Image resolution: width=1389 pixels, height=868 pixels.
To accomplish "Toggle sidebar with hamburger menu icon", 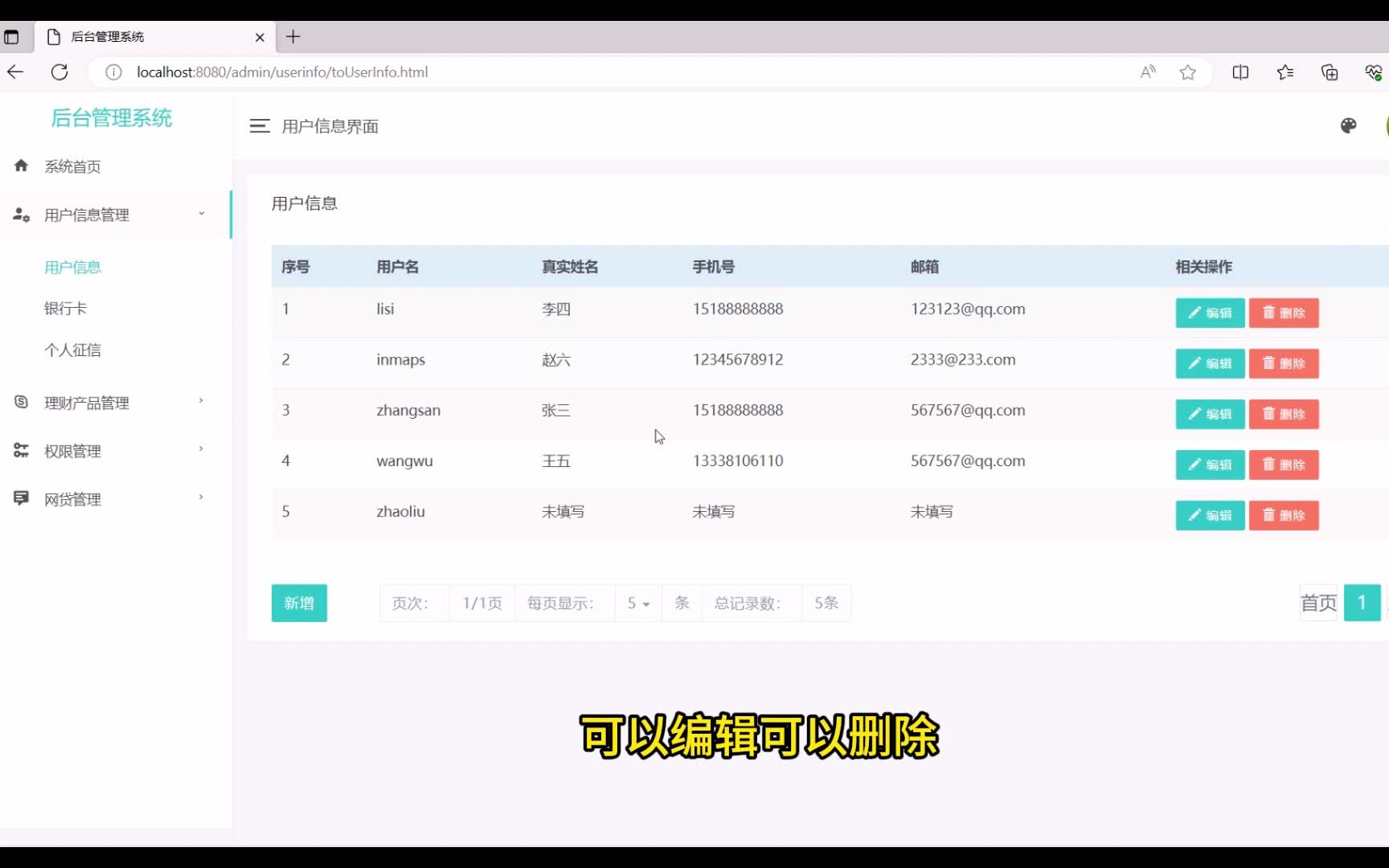I will 260,126.
